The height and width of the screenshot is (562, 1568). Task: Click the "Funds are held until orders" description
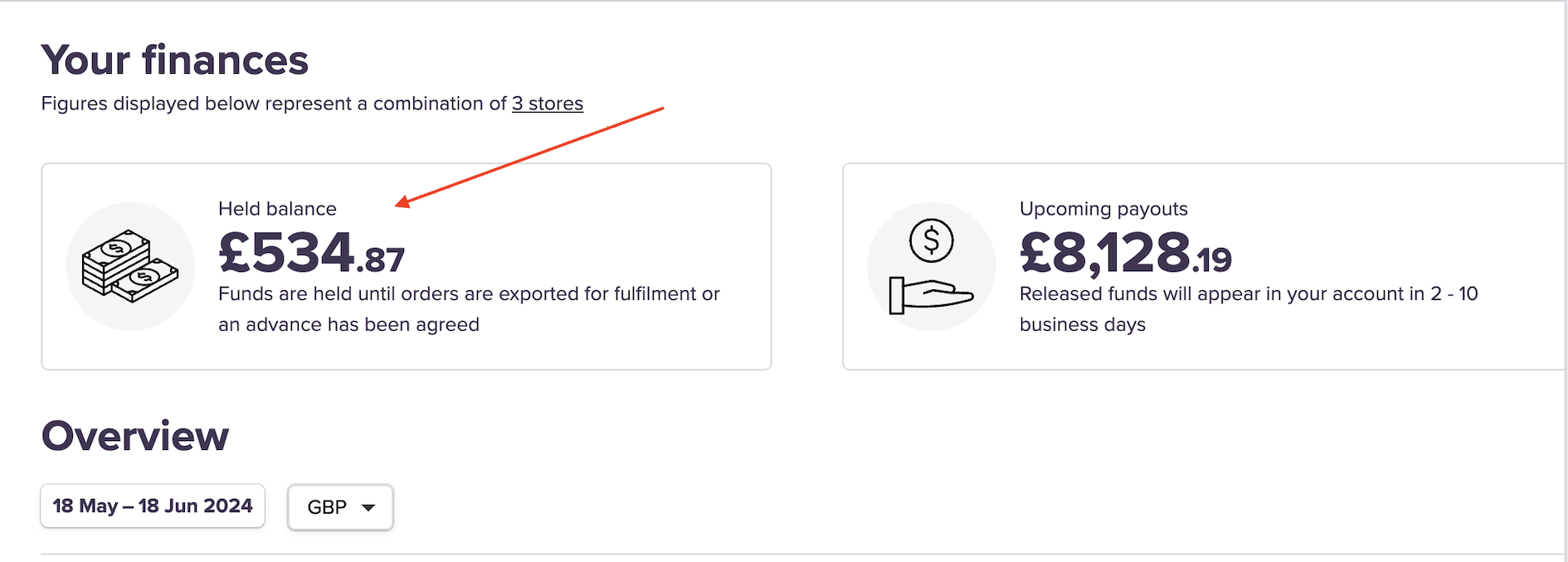469,294
